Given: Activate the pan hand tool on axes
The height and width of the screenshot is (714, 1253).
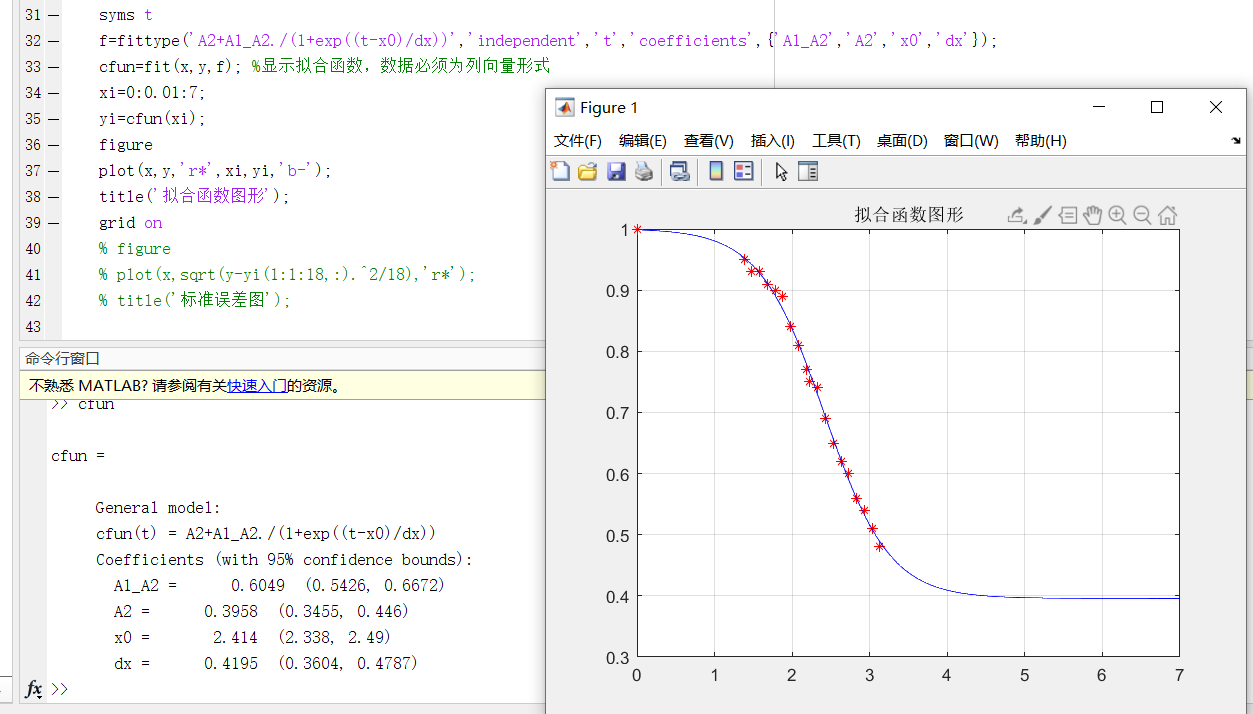Looking at the screenshot, I should pos(1092,215).
